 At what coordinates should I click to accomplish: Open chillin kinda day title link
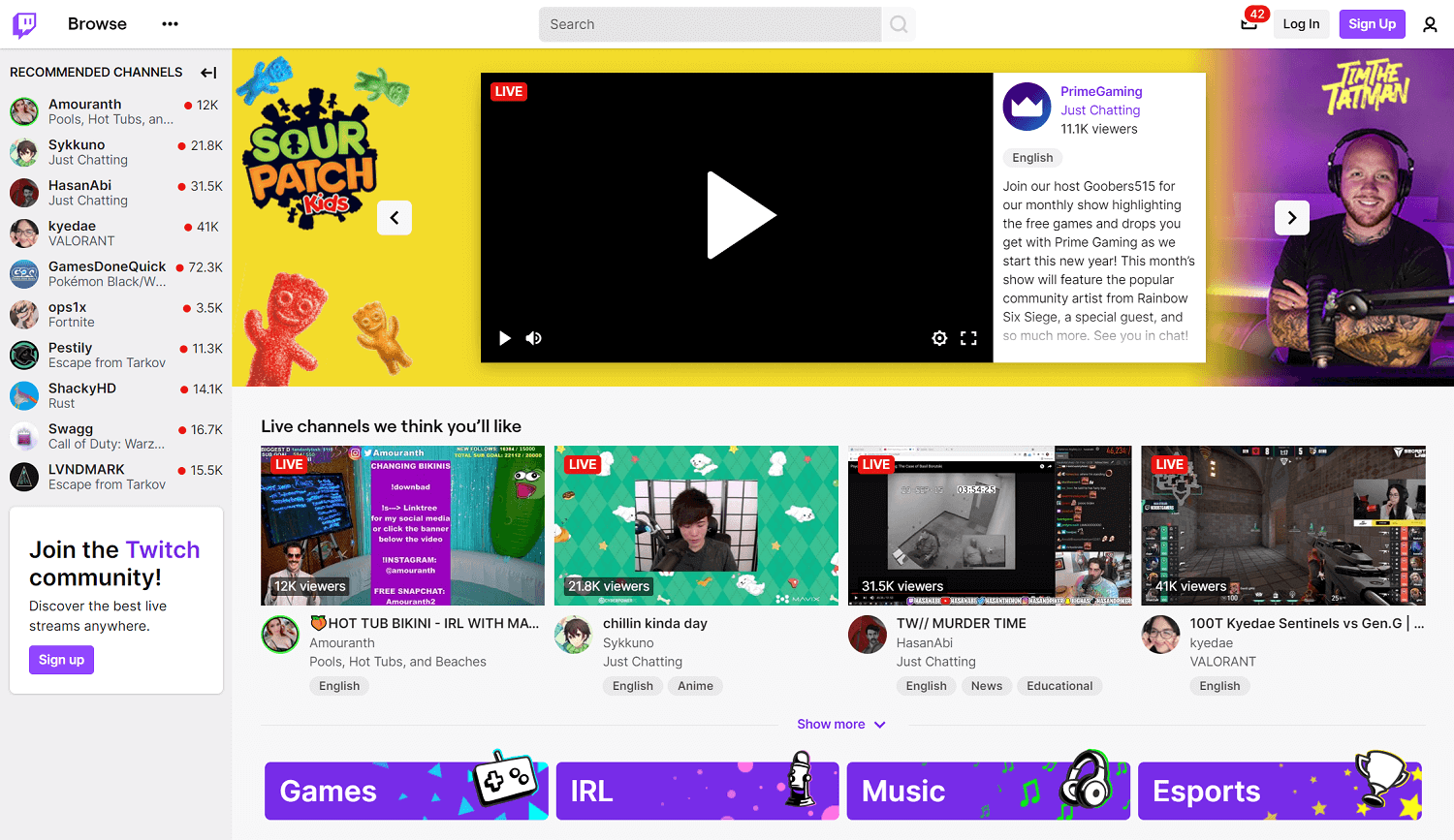tap(655, 624)
